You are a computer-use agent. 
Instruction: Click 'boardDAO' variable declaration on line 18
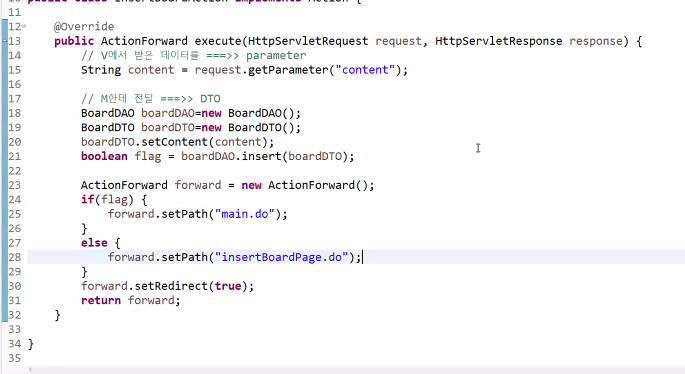pos(168,113)
